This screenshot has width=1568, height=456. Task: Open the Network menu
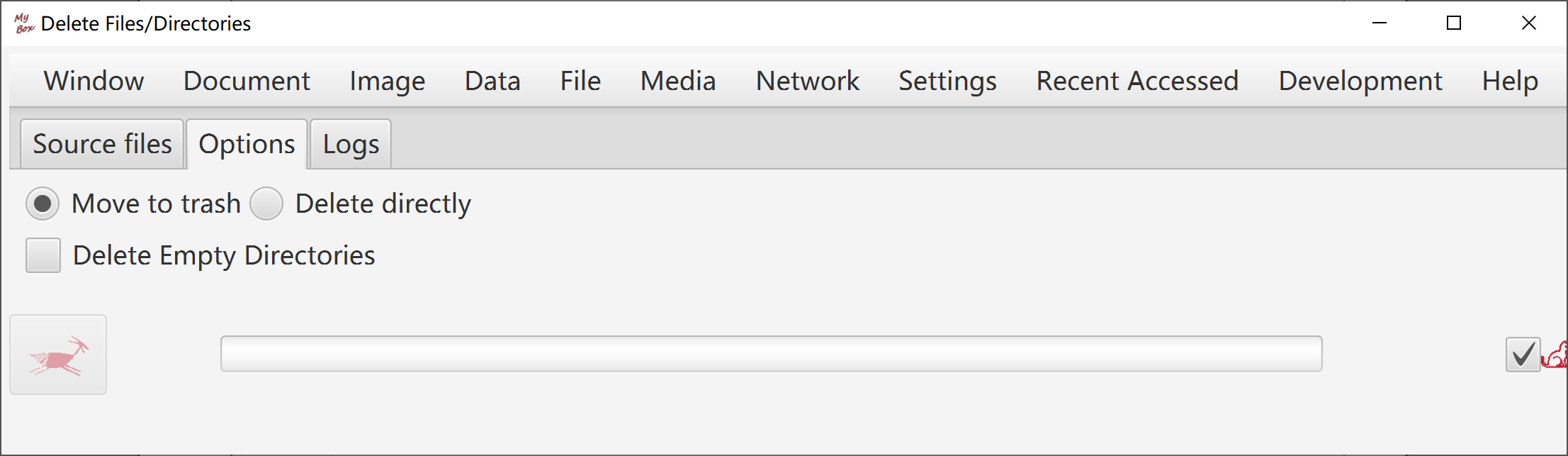coord(807,81)
